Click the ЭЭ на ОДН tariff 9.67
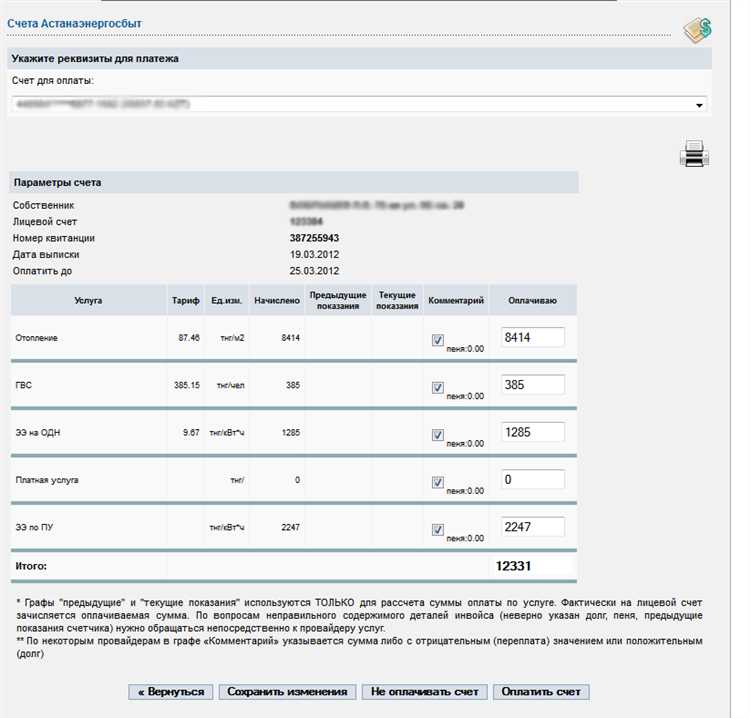Viewport: 750px width, 718px height. click(x=191, y=432)
